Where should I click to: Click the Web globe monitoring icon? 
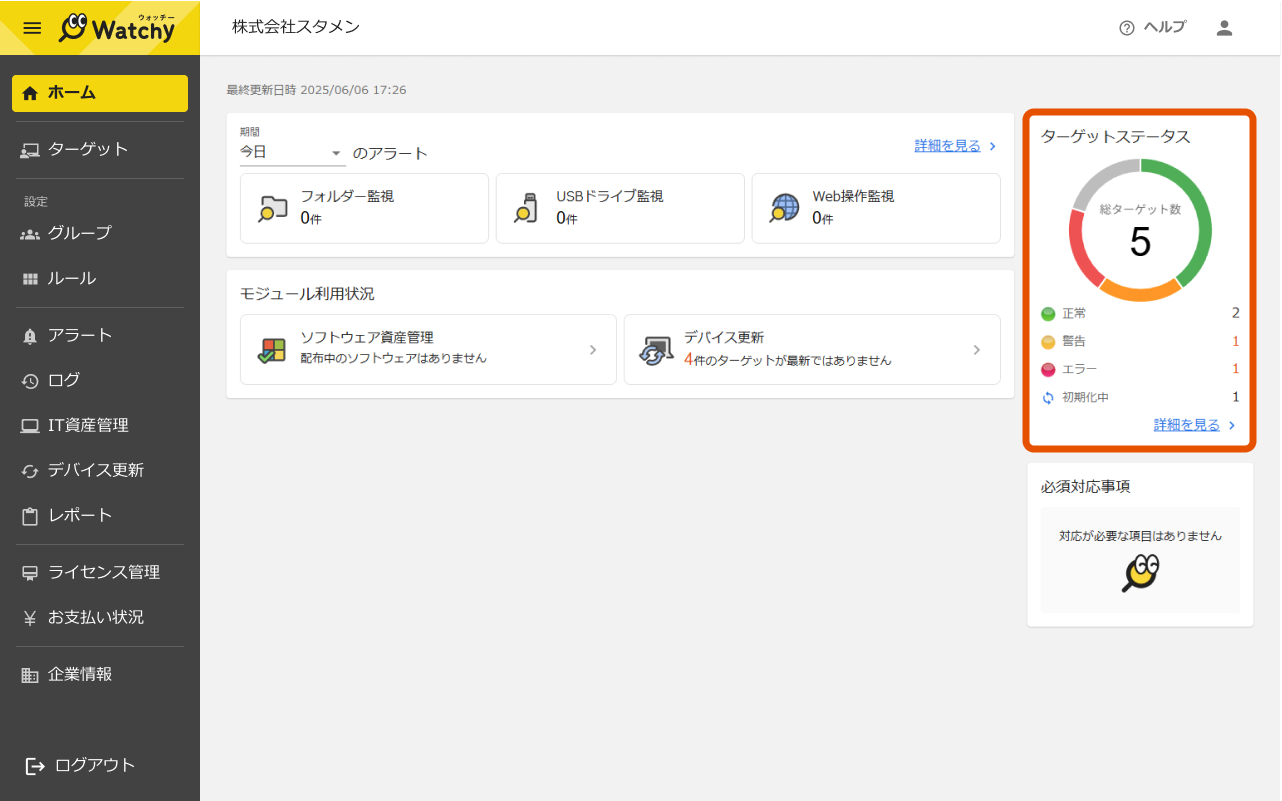click(785, 208)
